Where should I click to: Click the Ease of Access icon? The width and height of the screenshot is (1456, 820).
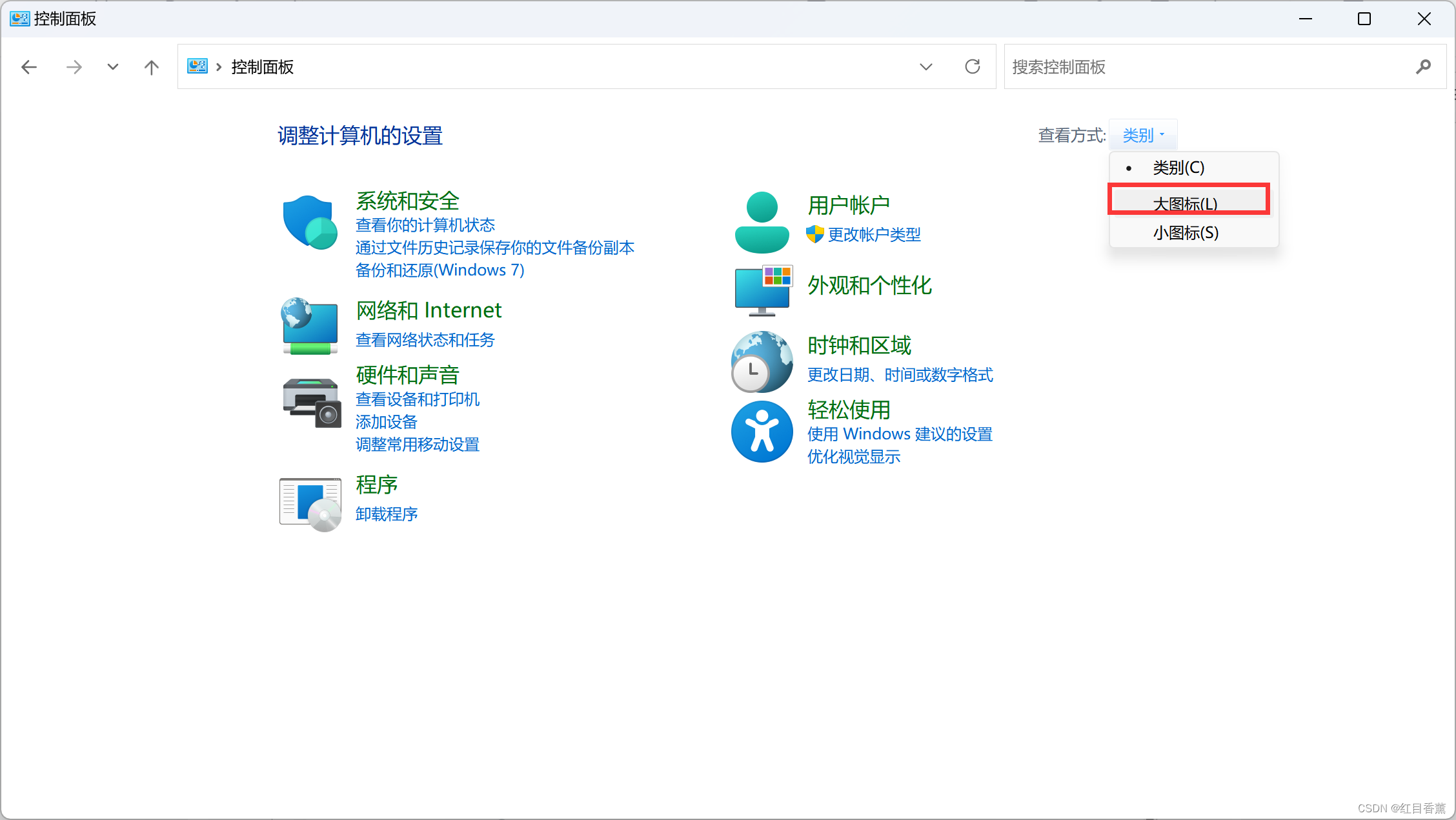coord(762,432)
